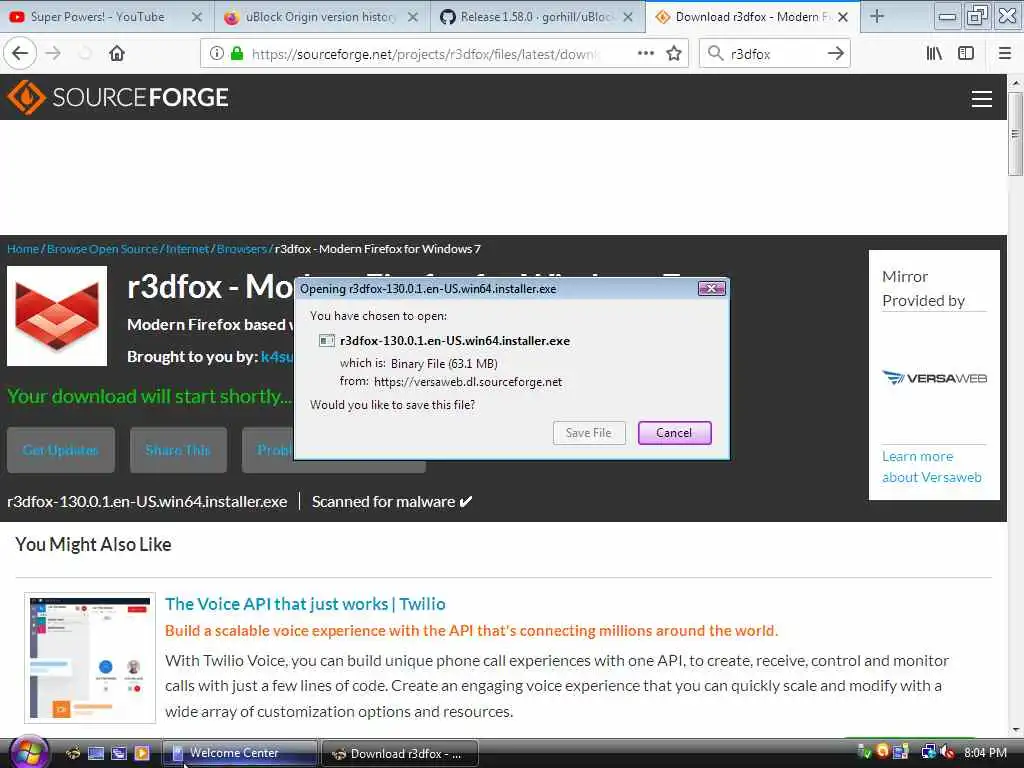Click the r3dfox red fox project logo
This screenshot has width=1024, height=768.
(57, 316)
